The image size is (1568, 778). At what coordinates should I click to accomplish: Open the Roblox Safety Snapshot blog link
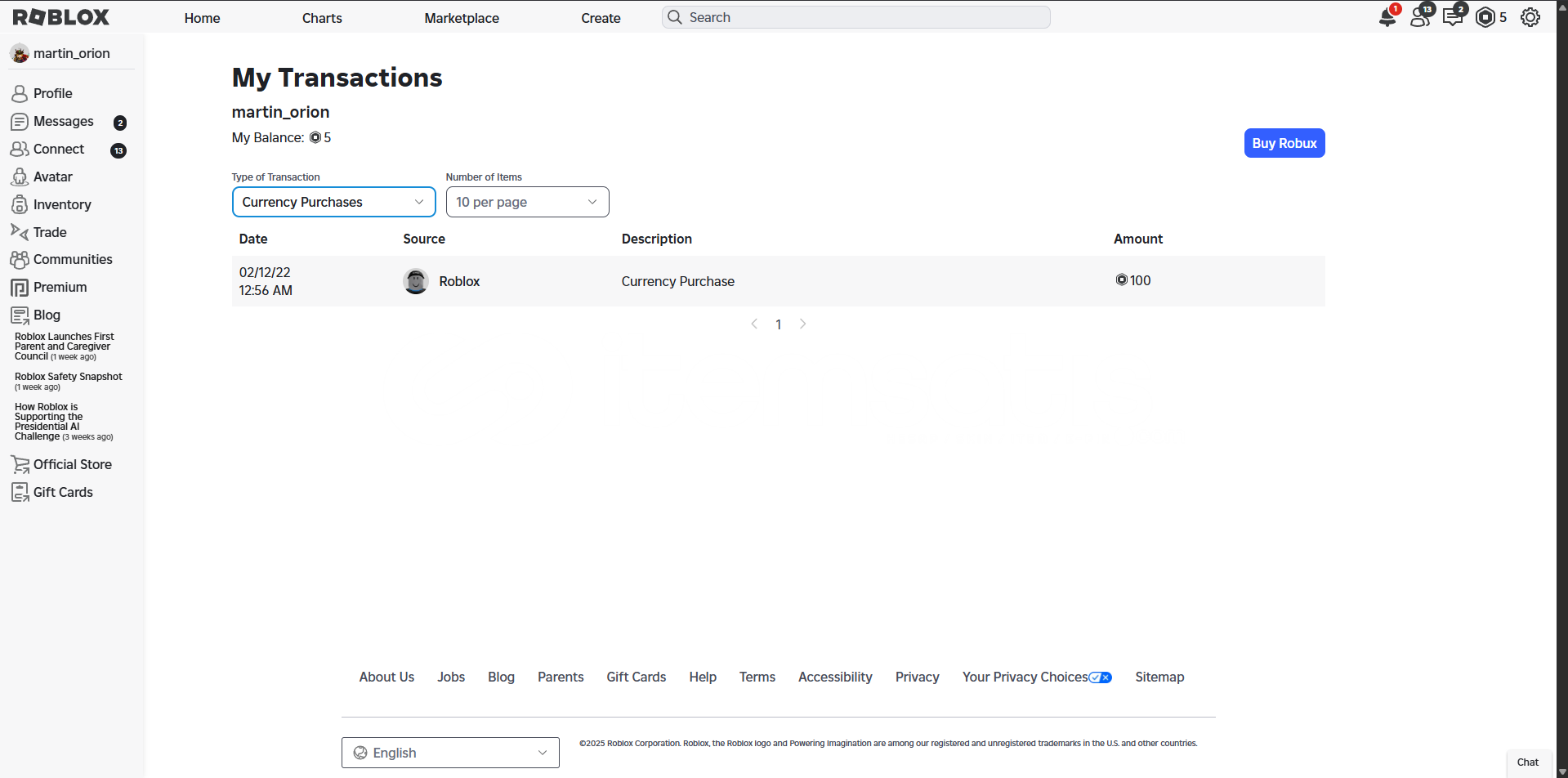(x=69, y=377)
